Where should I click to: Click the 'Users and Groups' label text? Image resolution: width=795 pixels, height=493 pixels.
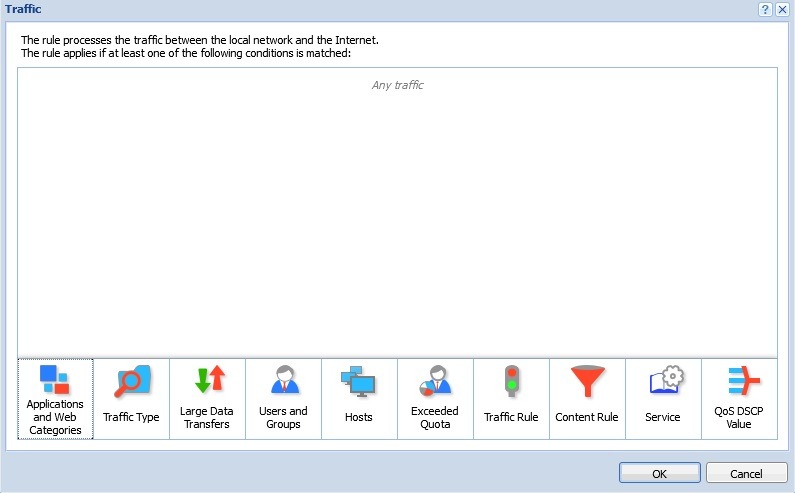coord(284,417)
